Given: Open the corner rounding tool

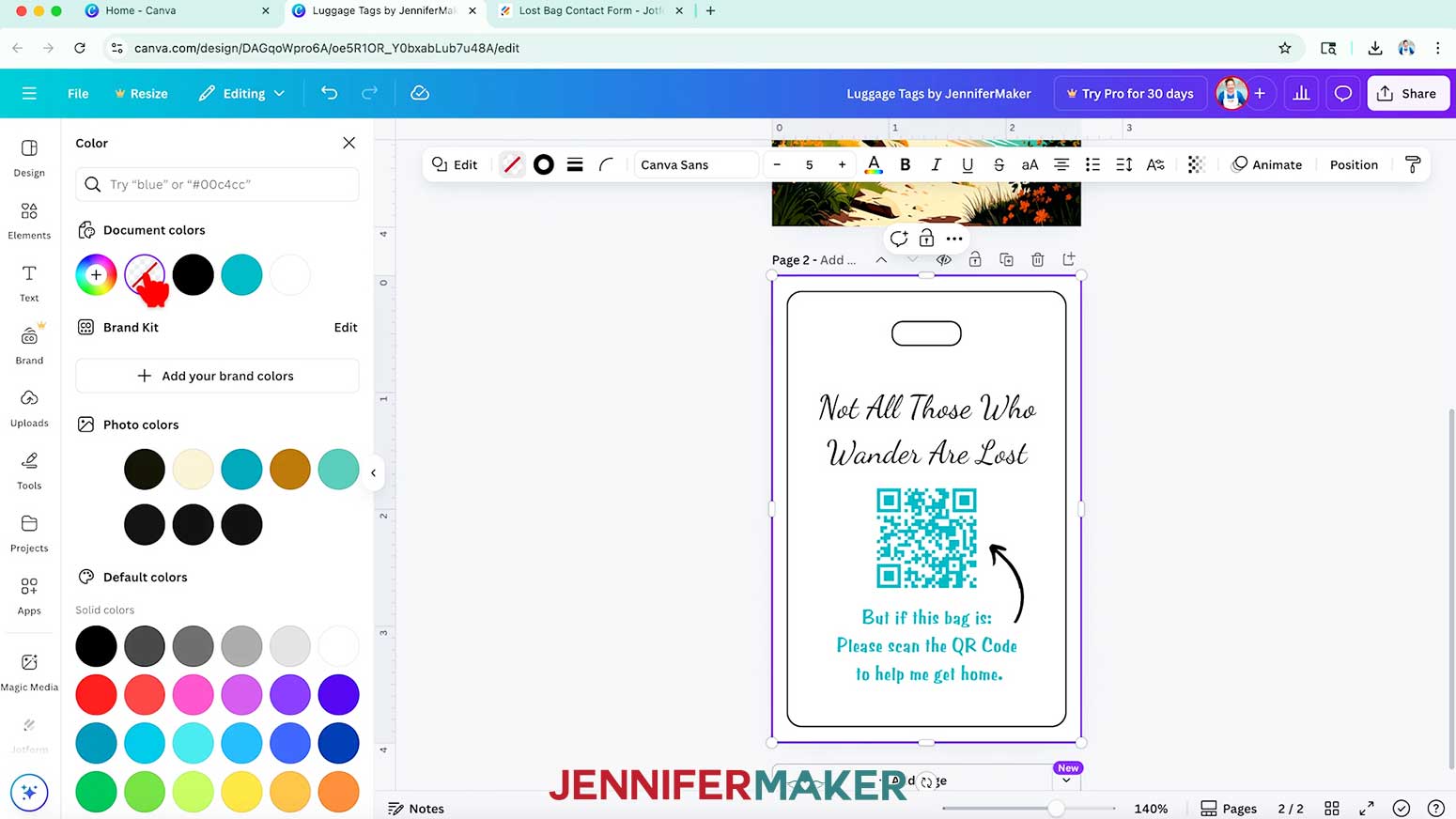Looking at the screenshot, I should click(x=606, y=164).
